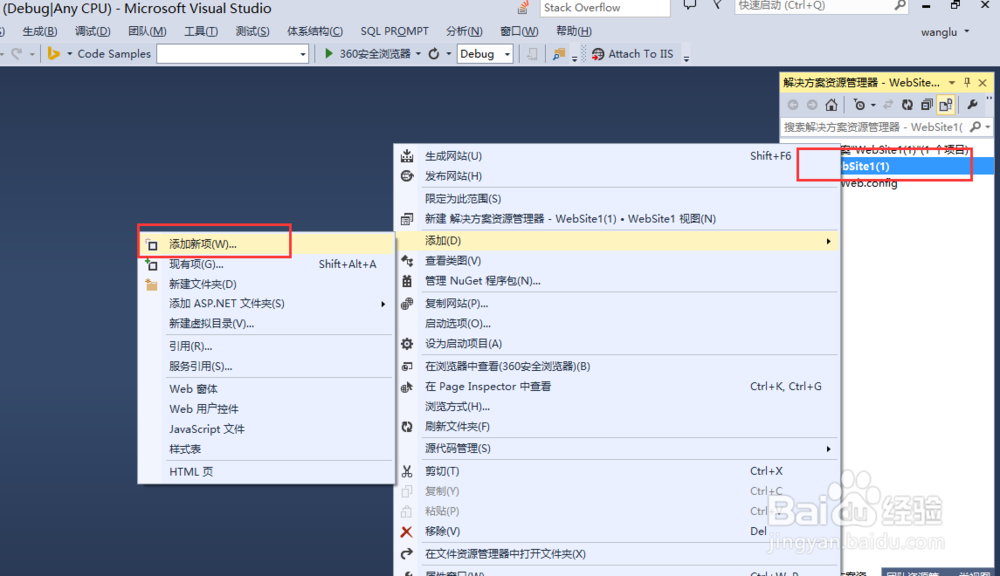Click the Bing Code Samples icon
This screenshot has width=1000, height=576.
click(x=54, y=54)
